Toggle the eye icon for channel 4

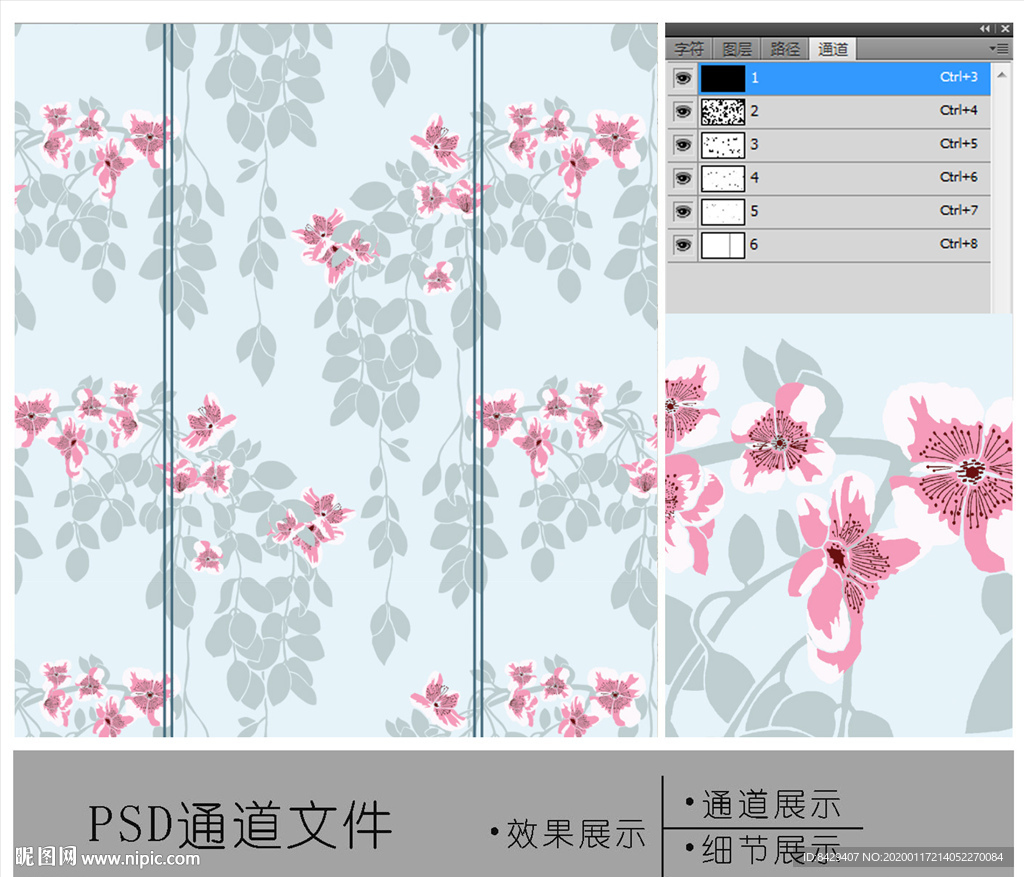point(683,178)
